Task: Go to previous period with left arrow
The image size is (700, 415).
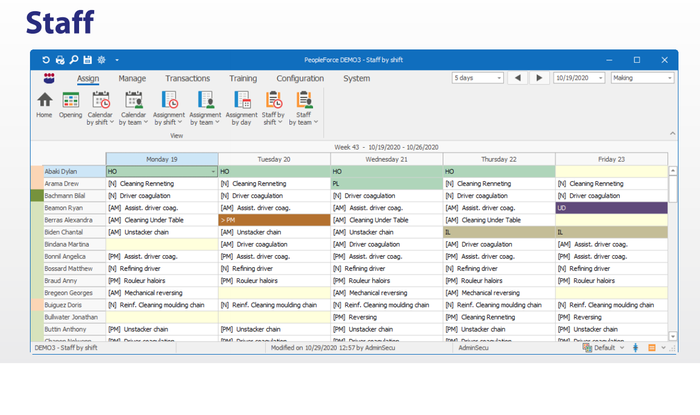Action: (x=517, y=78)
